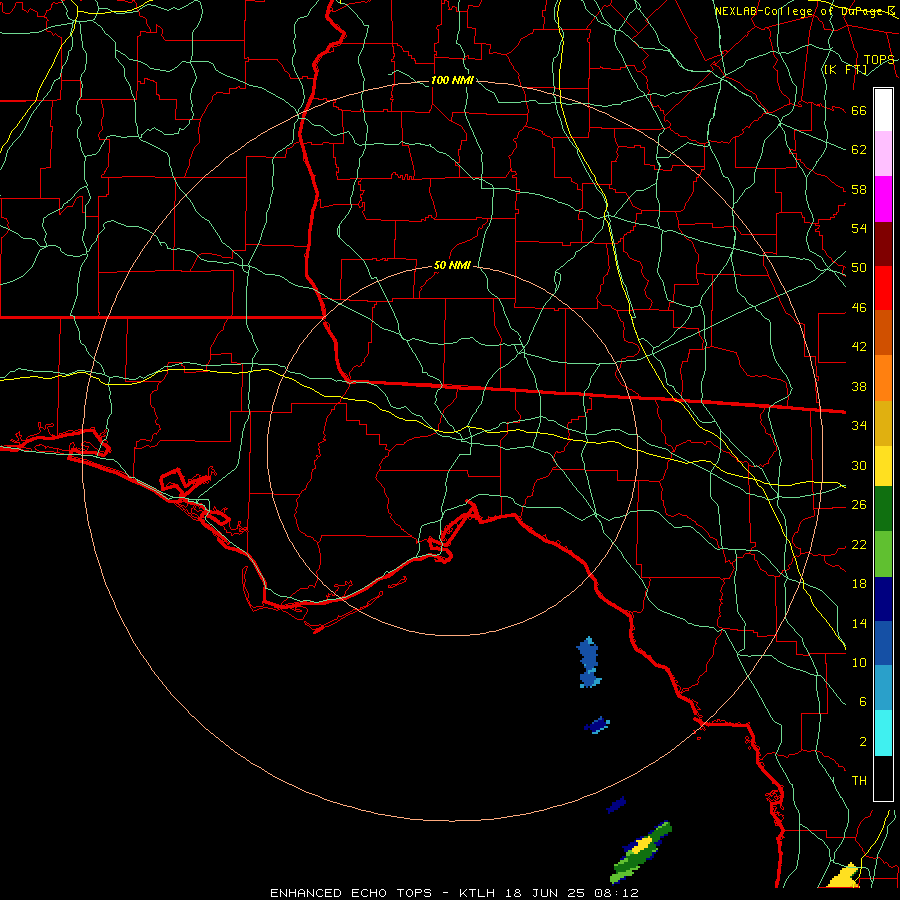Click the legend value 30
The height and width of the screenshot is (900, 900).
[859, 465]
